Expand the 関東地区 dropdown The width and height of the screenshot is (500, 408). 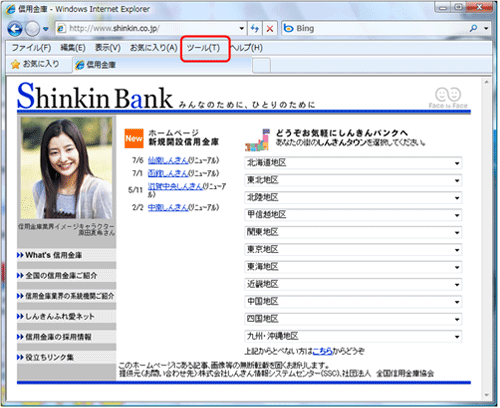click(x=353, y=232)
